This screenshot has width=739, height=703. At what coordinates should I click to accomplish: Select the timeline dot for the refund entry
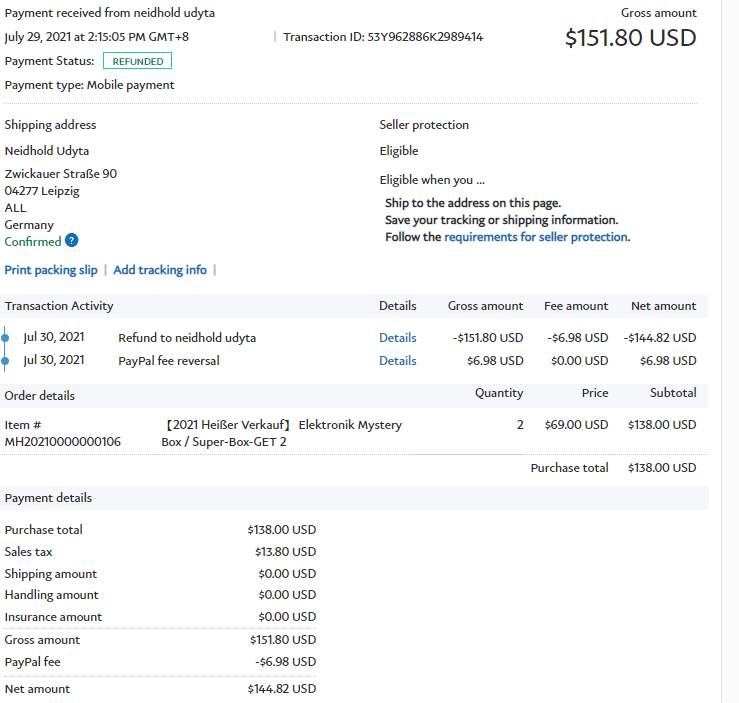tap(6, 338)
